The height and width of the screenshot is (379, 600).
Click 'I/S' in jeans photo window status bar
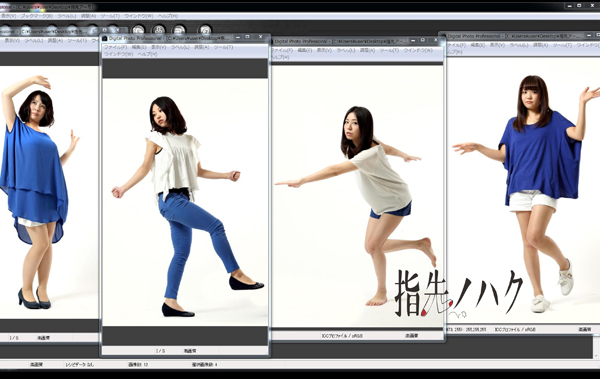160,351
